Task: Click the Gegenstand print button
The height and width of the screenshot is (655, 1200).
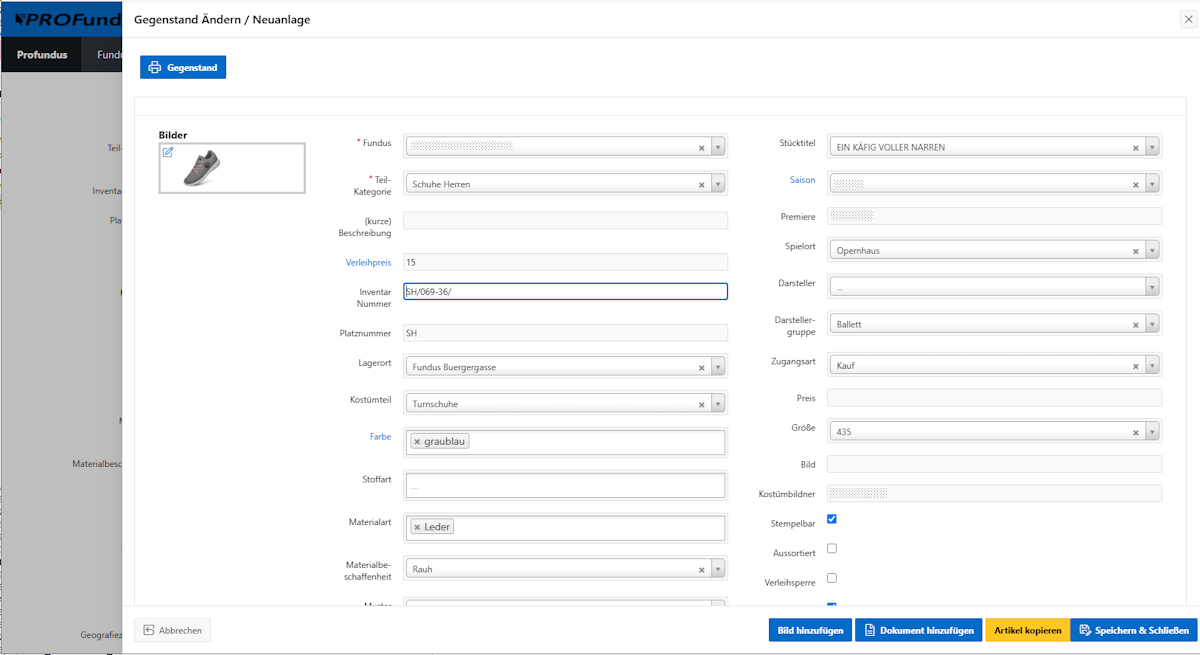Action: pos(183,67)
